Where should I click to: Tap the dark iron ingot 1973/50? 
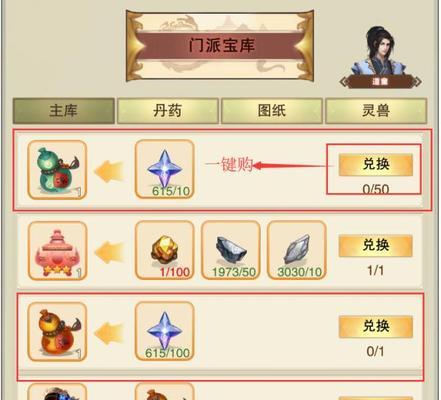coord(231,250)
